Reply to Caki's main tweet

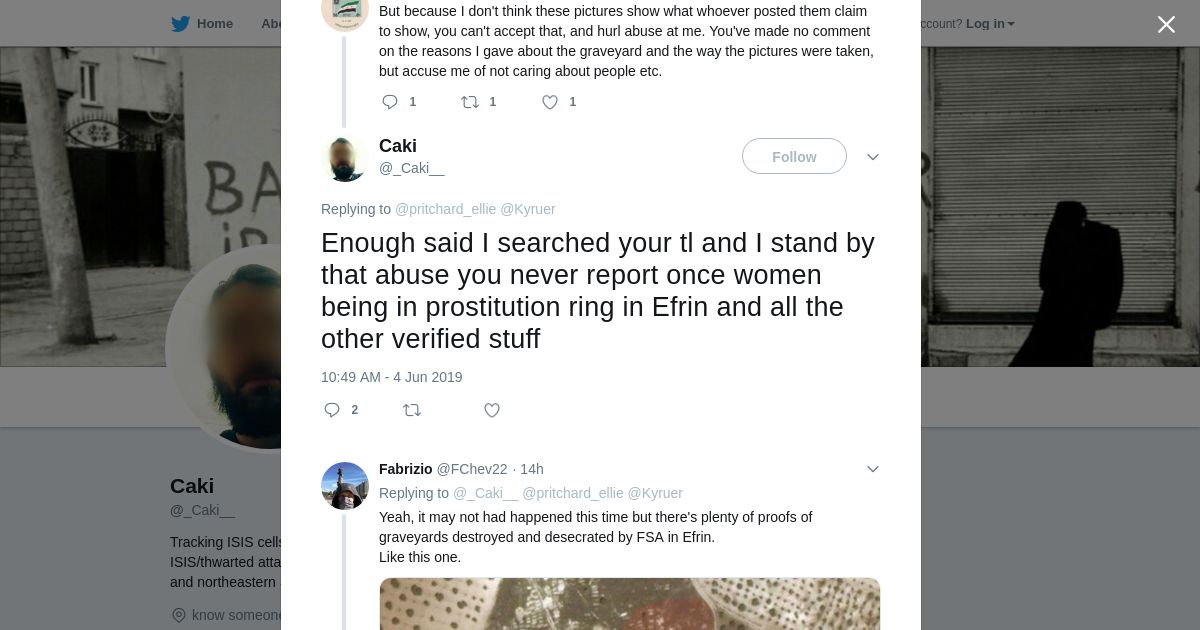tap(333, 410)
